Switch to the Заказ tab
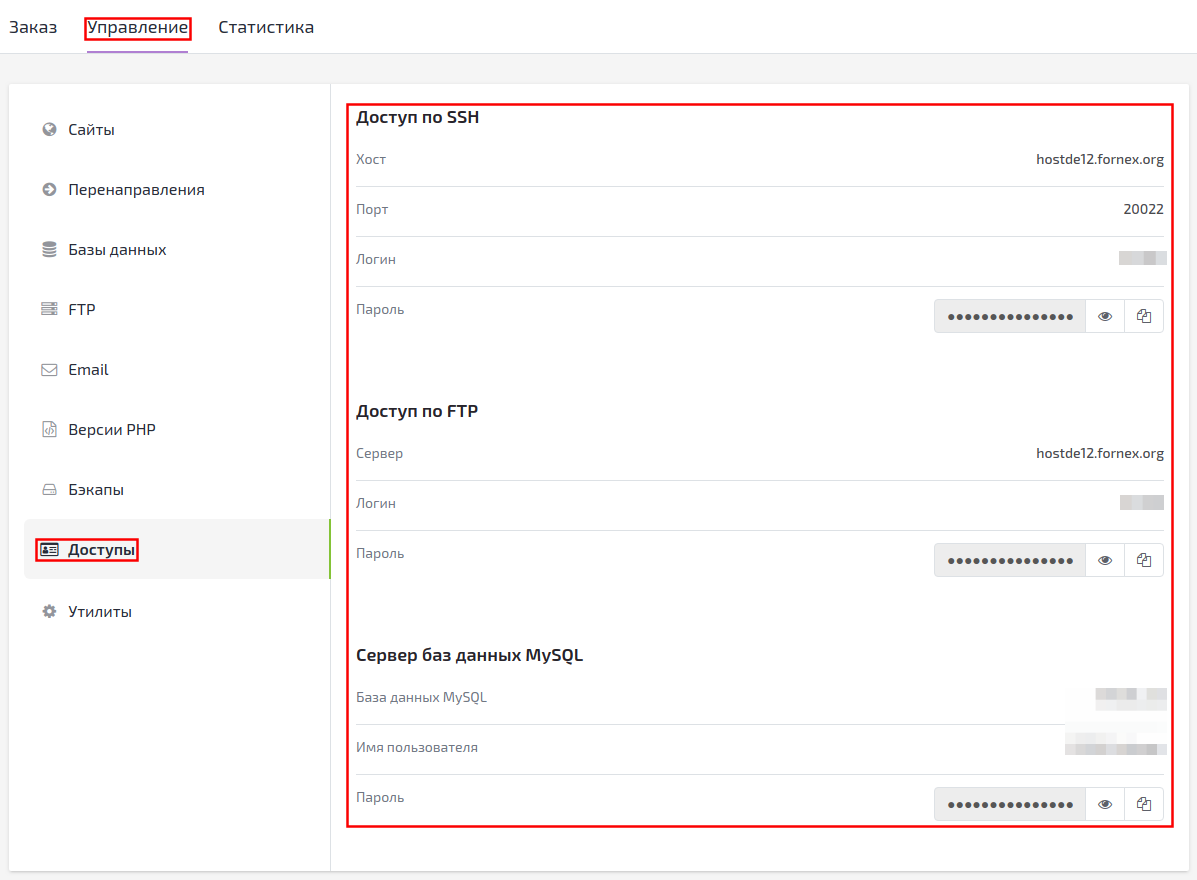Screen dimensions: 1197x880 coord(33,27)
